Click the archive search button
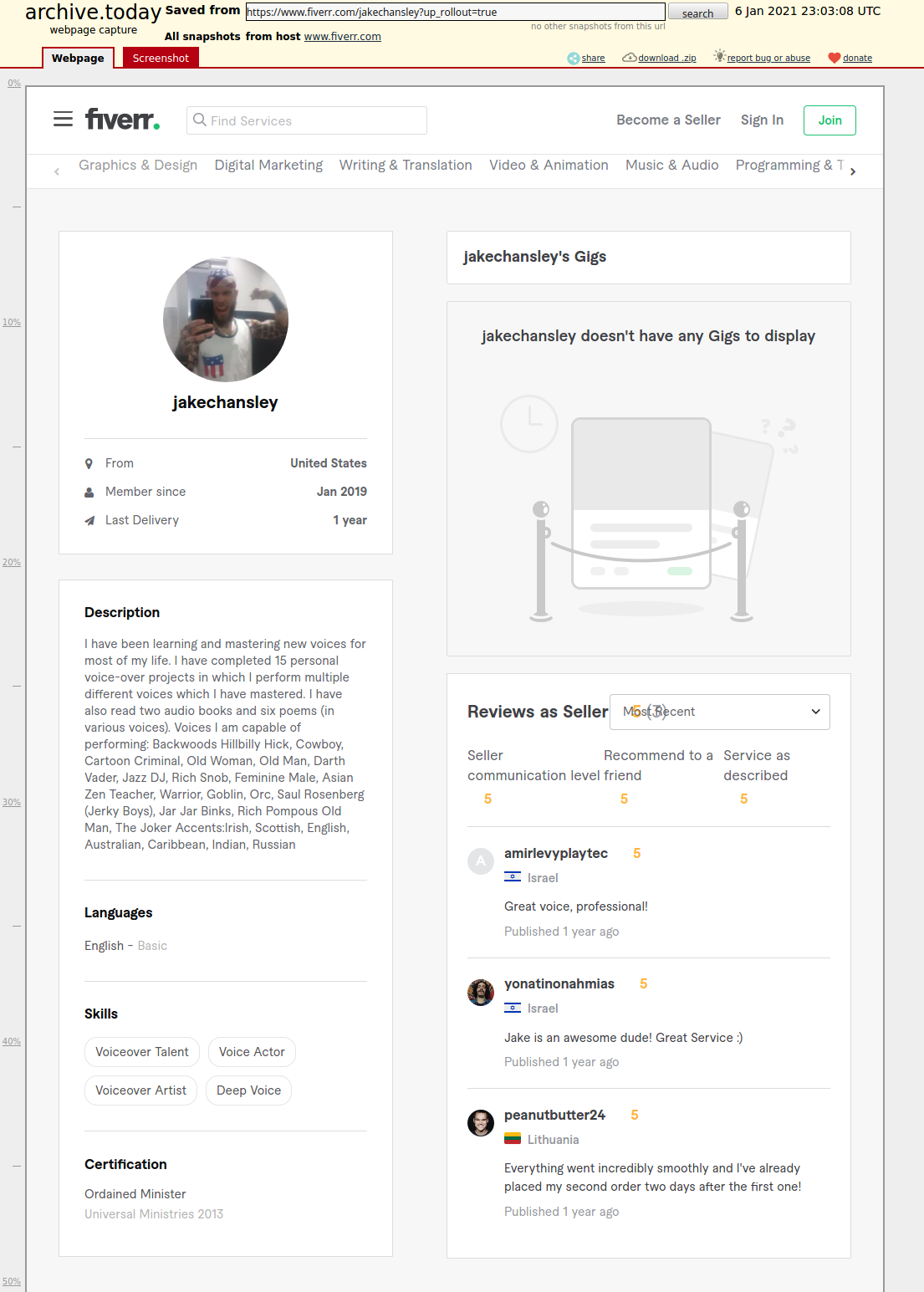 point(697,12)
